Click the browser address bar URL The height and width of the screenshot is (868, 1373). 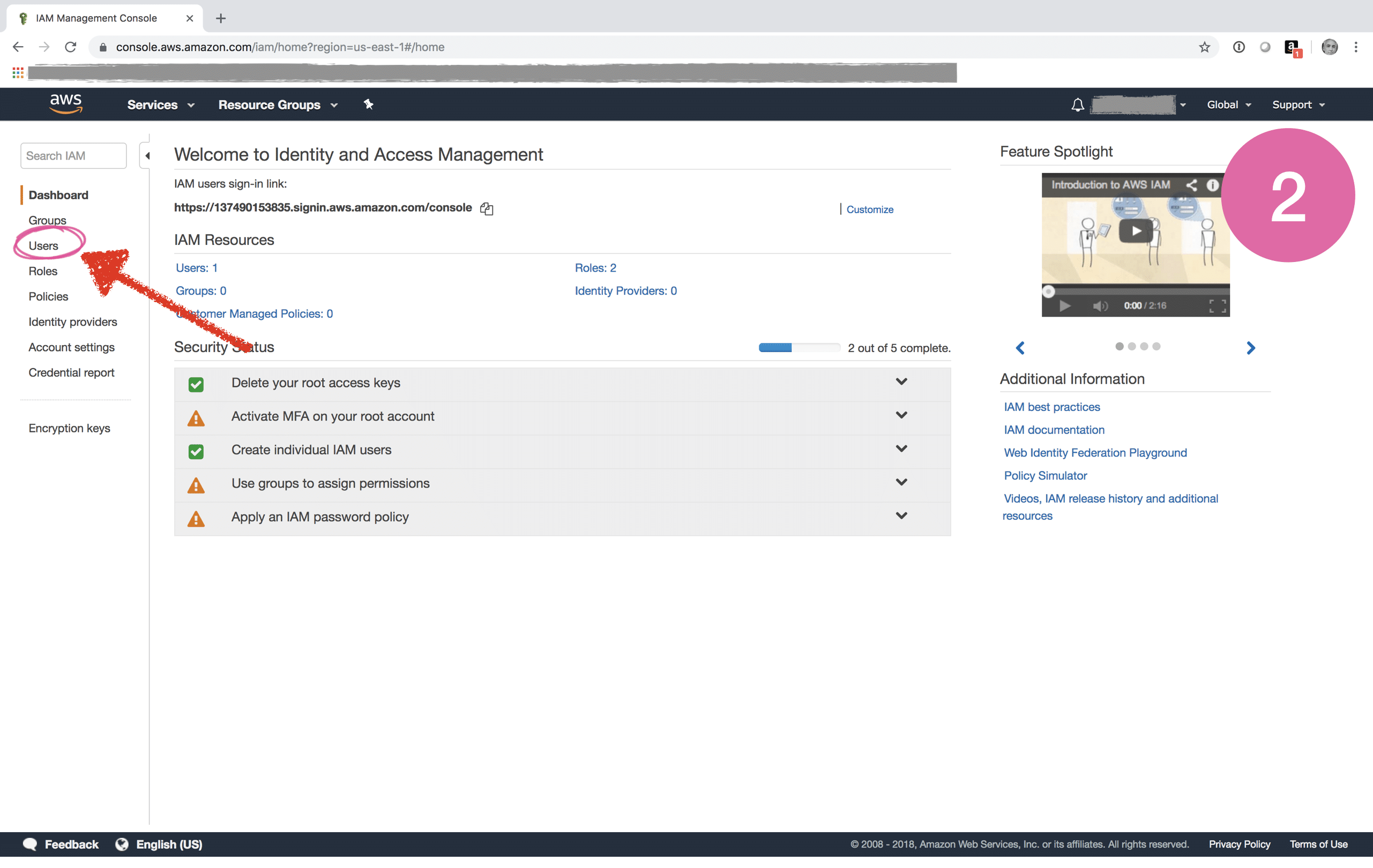pos(280,47)
